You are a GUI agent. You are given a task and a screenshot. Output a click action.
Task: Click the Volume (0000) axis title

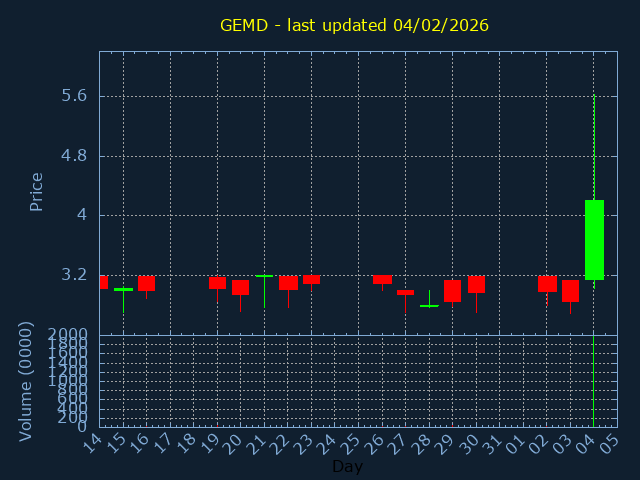tap(27, 381)
